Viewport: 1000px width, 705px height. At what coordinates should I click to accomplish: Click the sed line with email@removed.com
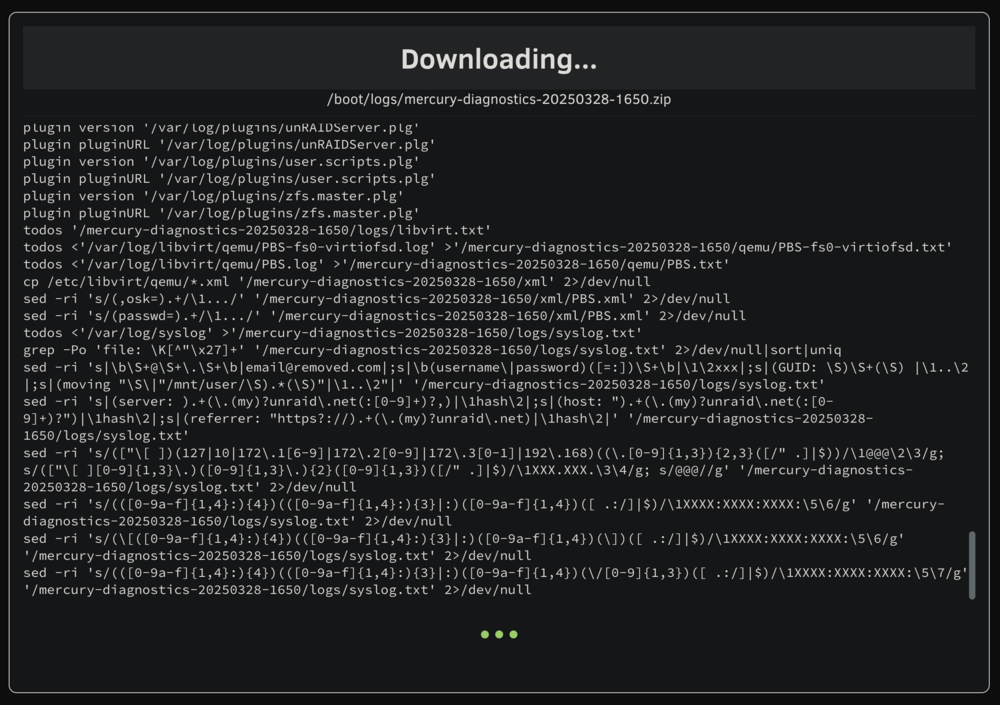(x=496, y=376)
